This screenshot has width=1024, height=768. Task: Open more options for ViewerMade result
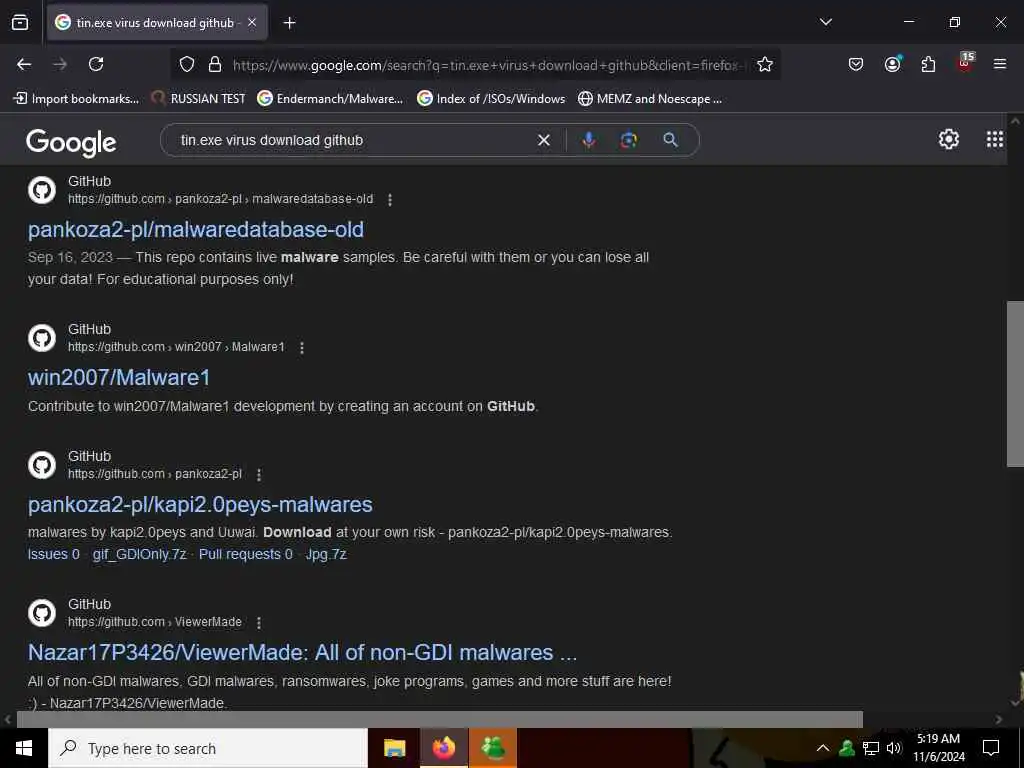point(259,622)
